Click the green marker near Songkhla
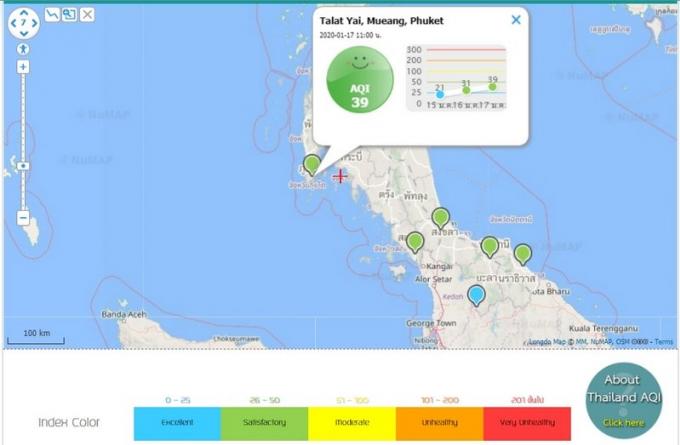680x445 pixels. (x=441, y=218)
